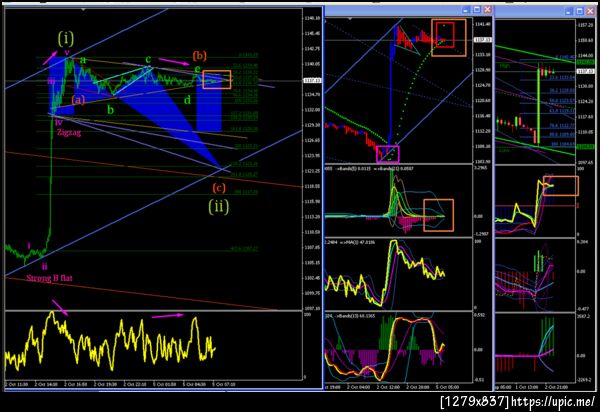This screenshot has height=412, width=600.
Task: Close the rightmost chart window
Action: [590, 11]
